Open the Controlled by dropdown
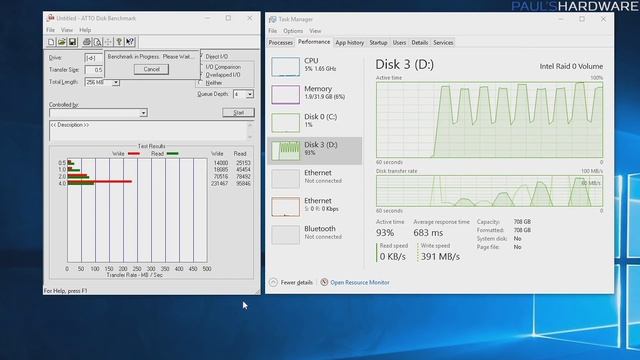Screen dimensions: 640x360 143,113
